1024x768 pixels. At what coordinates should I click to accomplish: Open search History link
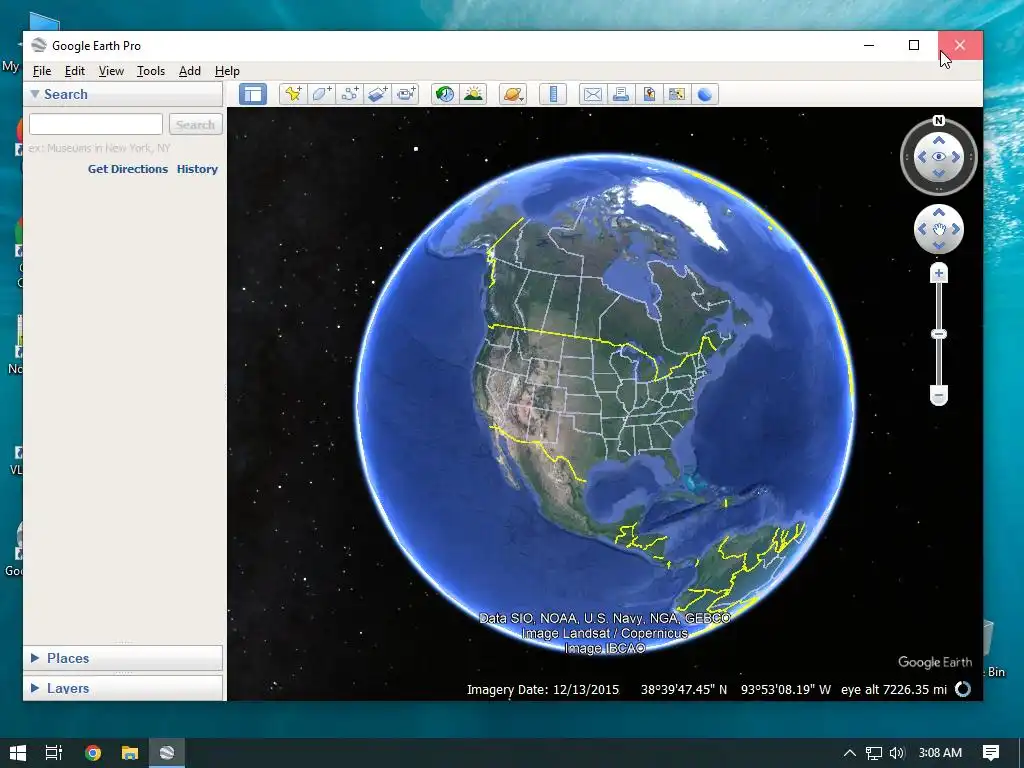click(x=197, y=168)
